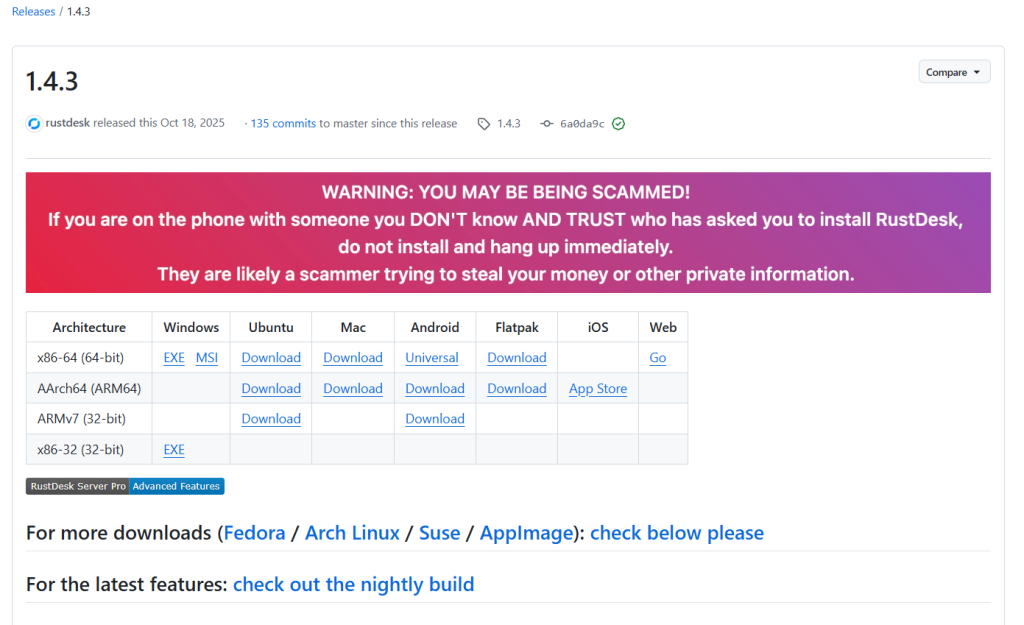Select Android Universal download
1024x625 pixels.
pos(432,358)
